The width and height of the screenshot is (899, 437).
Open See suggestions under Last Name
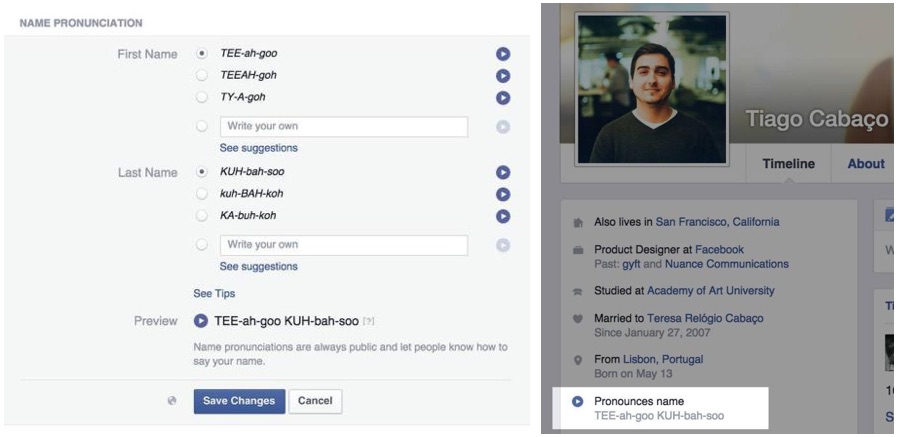point(259,267)
